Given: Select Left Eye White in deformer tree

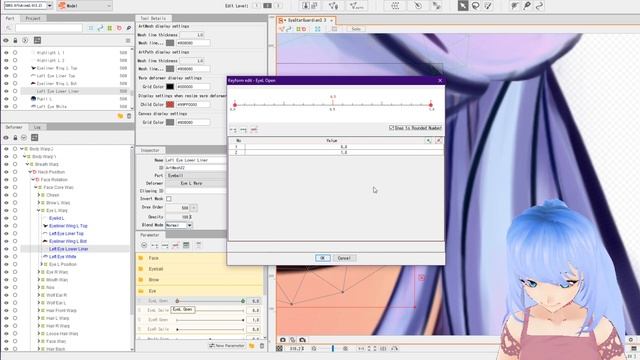Looking at the screenshot, I should pos(62,257).
